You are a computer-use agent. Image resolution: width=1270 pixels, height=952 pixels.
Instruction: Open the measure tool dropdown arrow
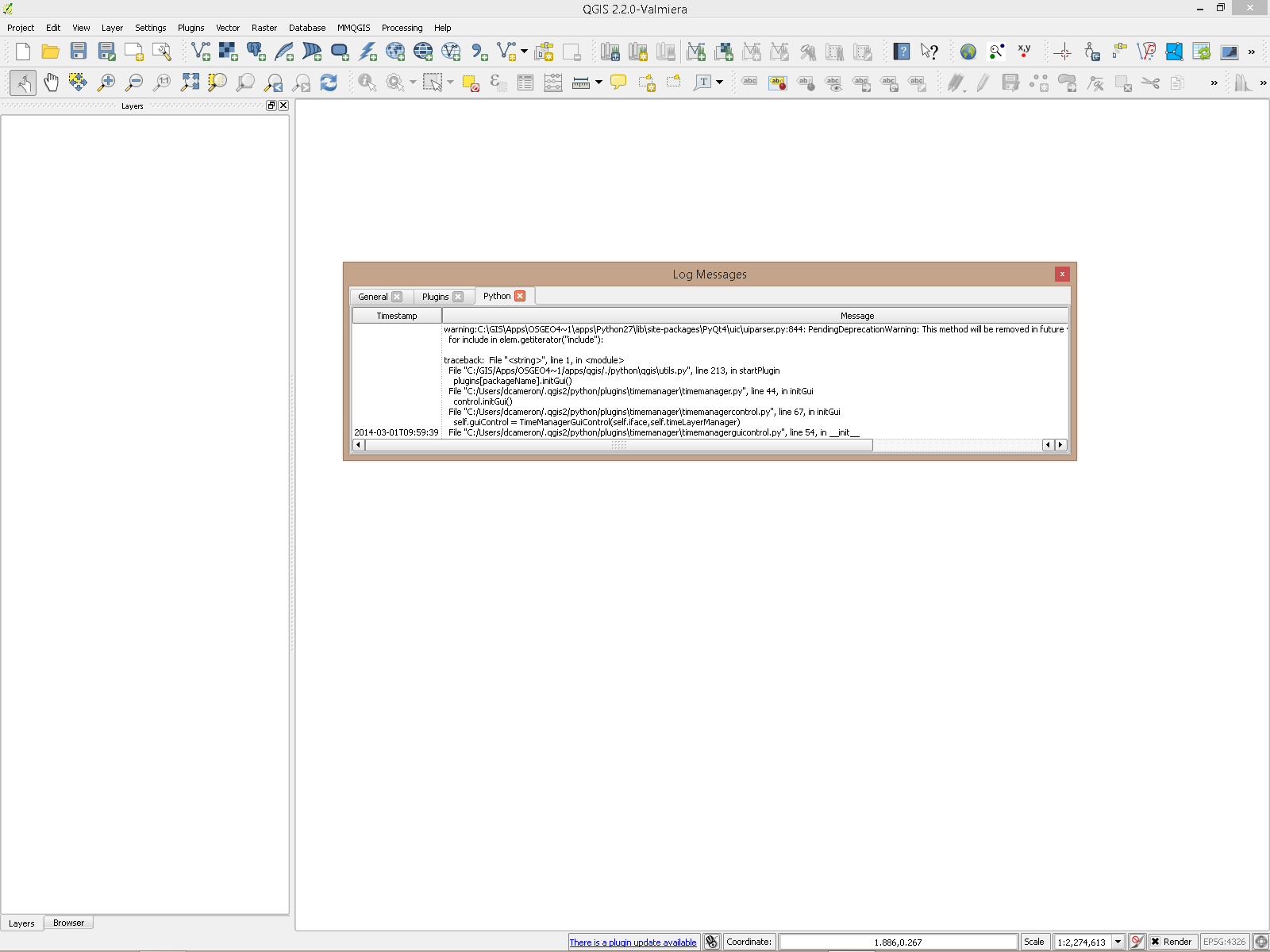pos(598,83)
